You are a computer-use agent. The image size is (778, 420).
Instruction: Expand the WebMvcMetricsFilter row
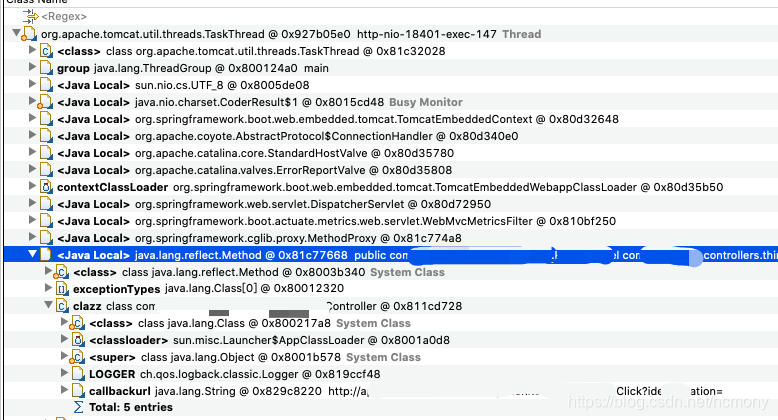[x=32, y=219]
